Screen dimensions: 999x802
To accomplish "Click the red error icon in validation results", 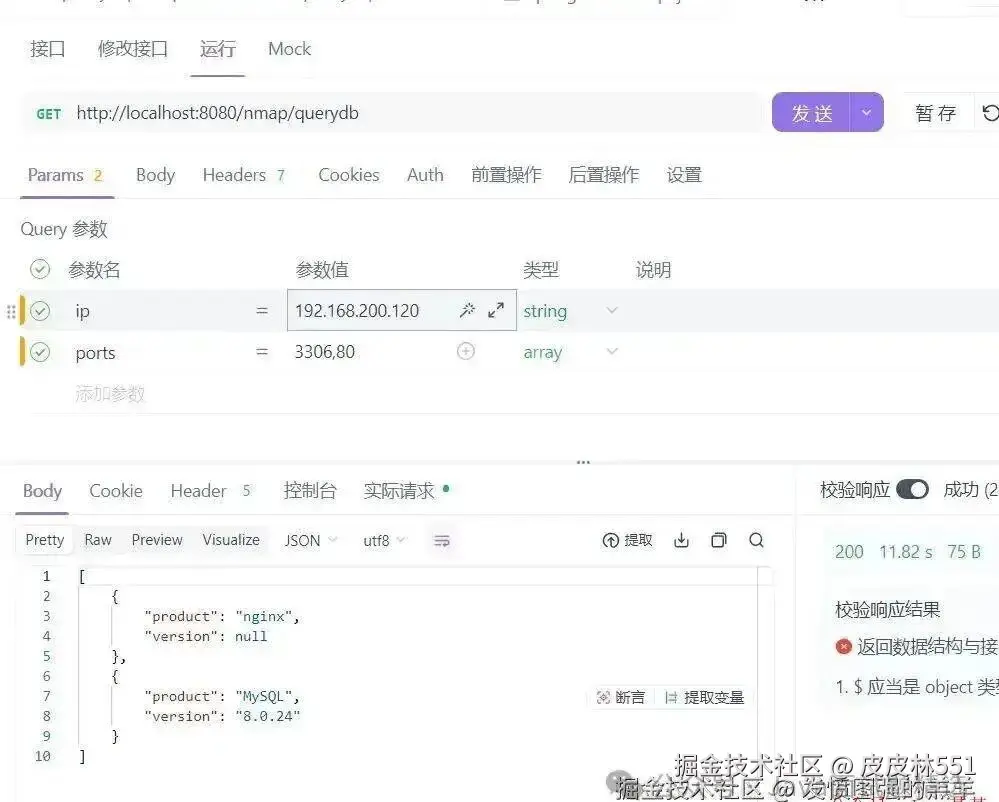I will tap(844, 647).
